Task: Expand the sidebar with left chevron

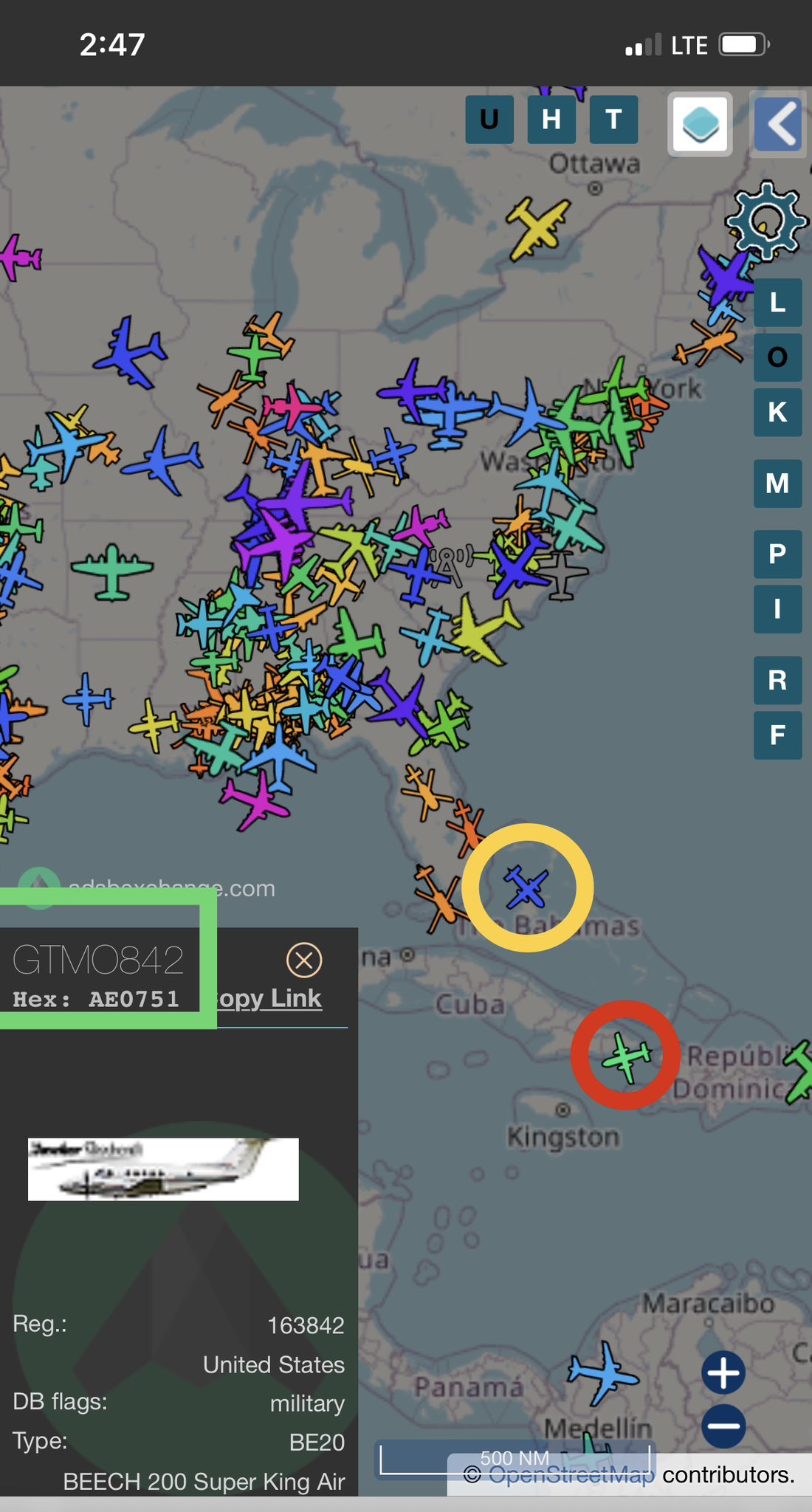Action: click(x=778, y=124)
